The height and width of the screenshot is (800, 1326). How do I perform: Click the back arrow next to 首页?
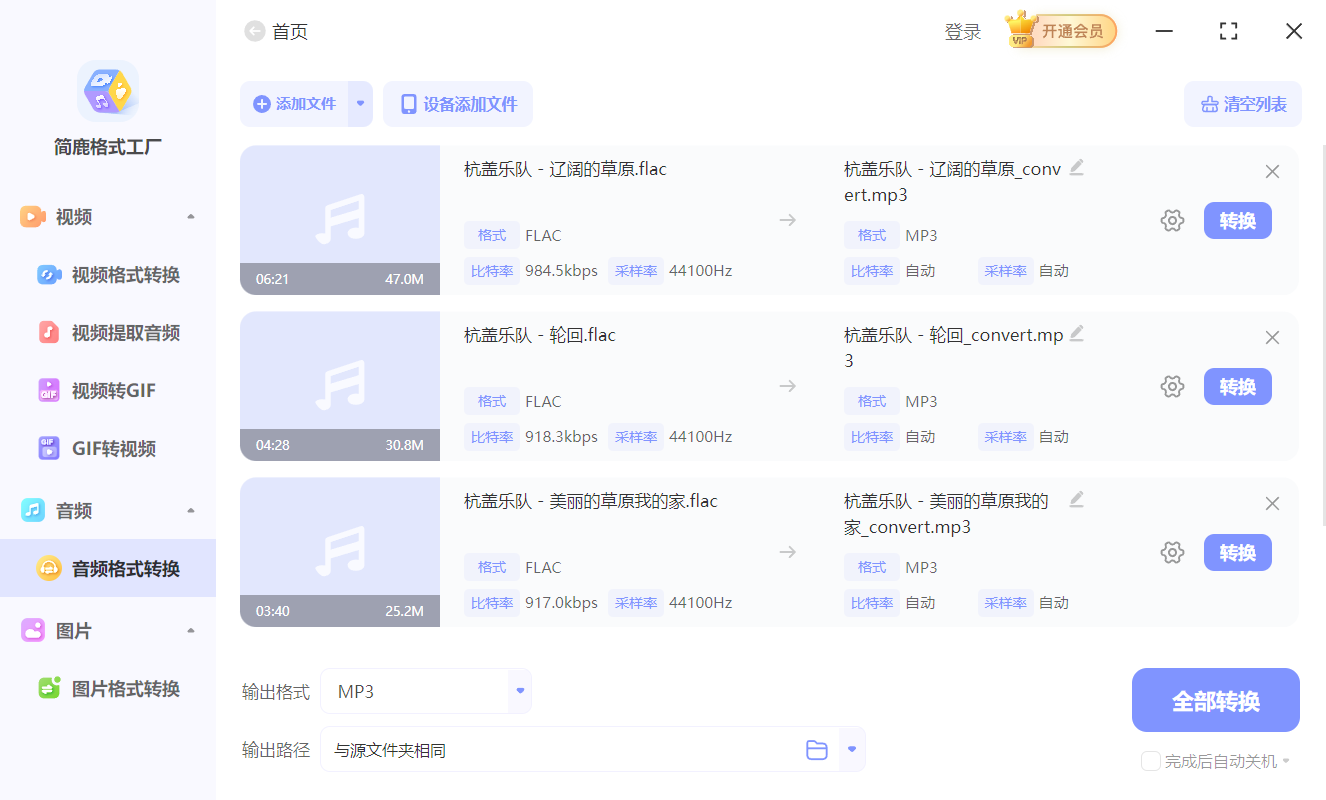coord(254,32)
